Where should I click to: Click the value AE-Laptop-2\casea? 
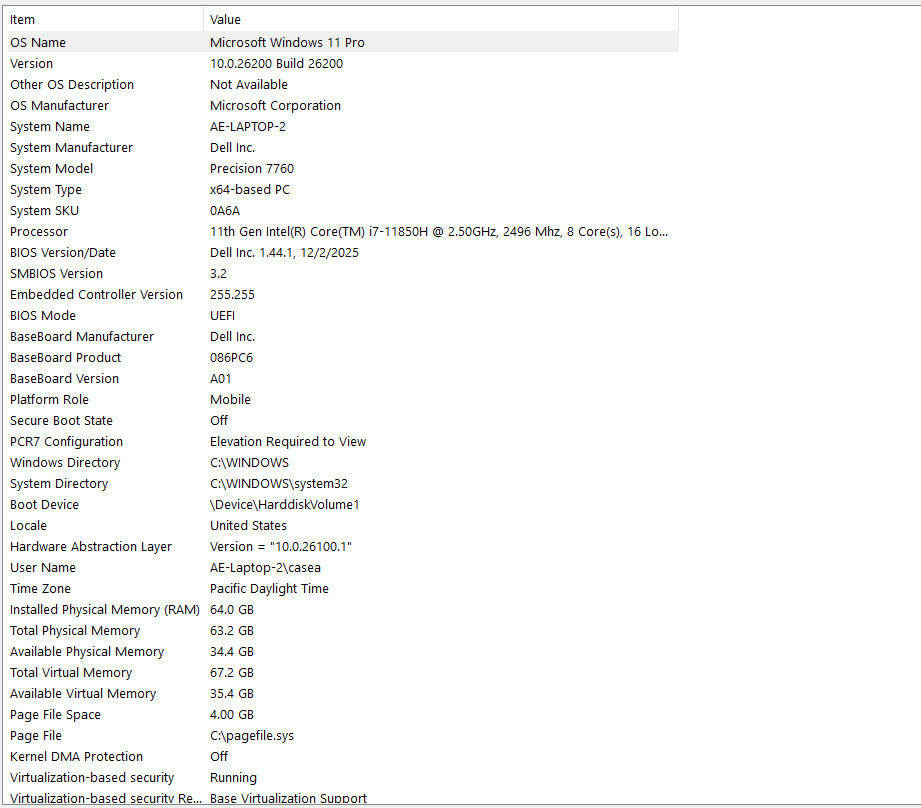pos(265,568)
